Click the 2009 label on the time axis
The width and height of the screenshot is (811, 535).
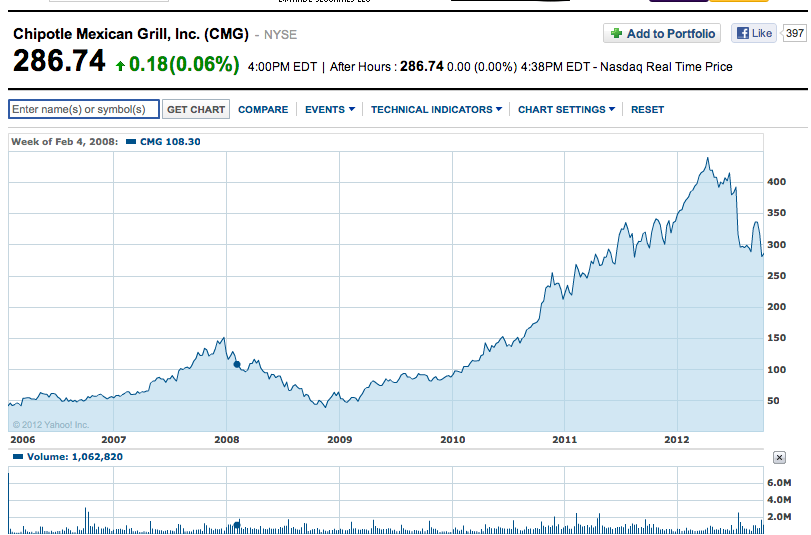click(x=339, y=440)
